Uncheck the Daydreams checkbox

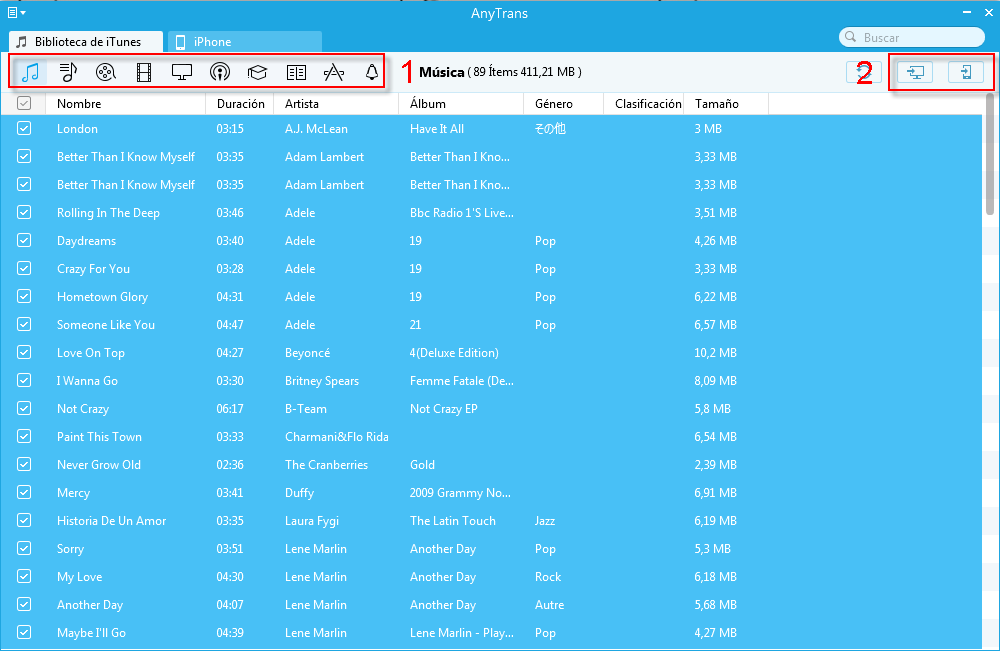click(x=24, y=240)
